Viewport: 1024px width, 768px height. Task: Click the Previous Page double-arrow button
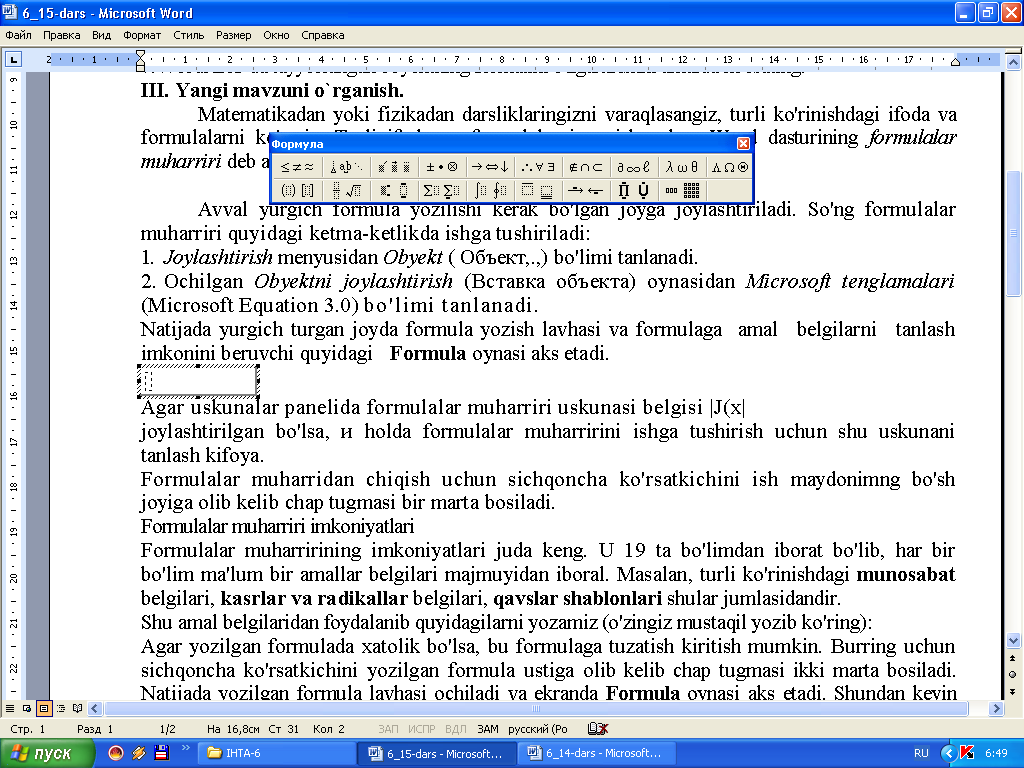pyautogui.click(x=1013, y=658)
